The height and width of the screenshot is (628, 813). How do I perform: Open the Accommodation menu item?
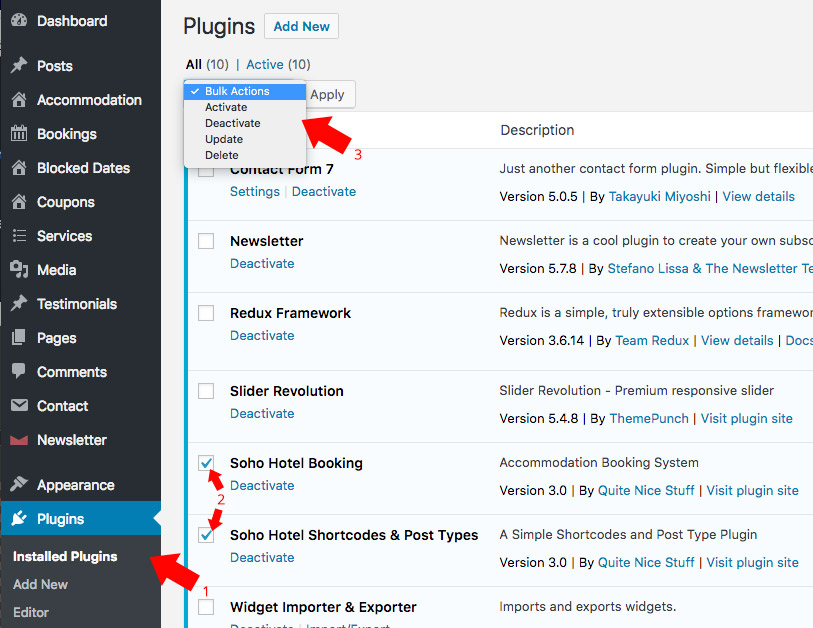pyautogui.click(x=89, y=100)
